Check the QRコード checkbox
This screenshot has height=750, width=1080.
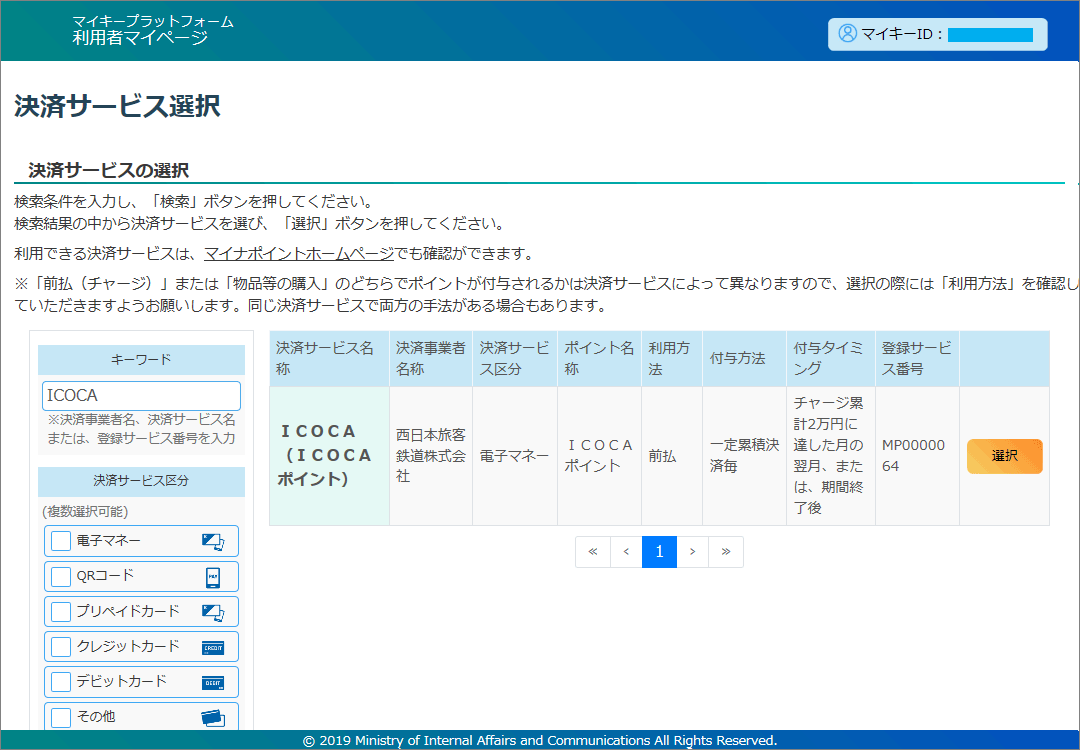click(61, 576)
